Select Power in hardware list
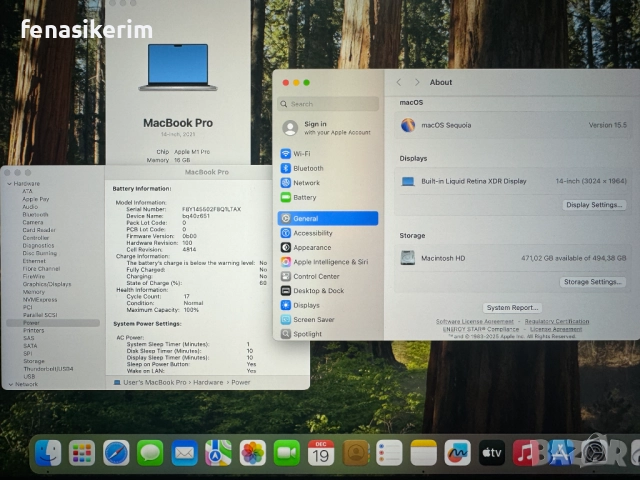The height and width of the screenshot is (480, 640). click(x=53, y=323)
